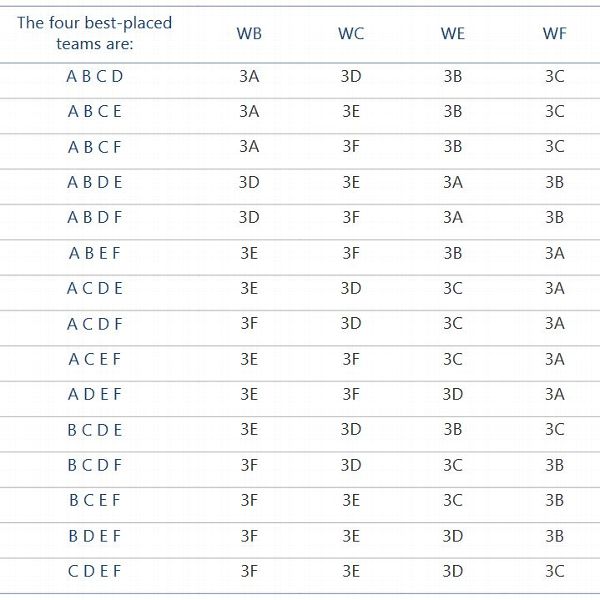600x600 pixels.
Task: Select 3E under WC in the B C E F row
Action: [351, 501]
